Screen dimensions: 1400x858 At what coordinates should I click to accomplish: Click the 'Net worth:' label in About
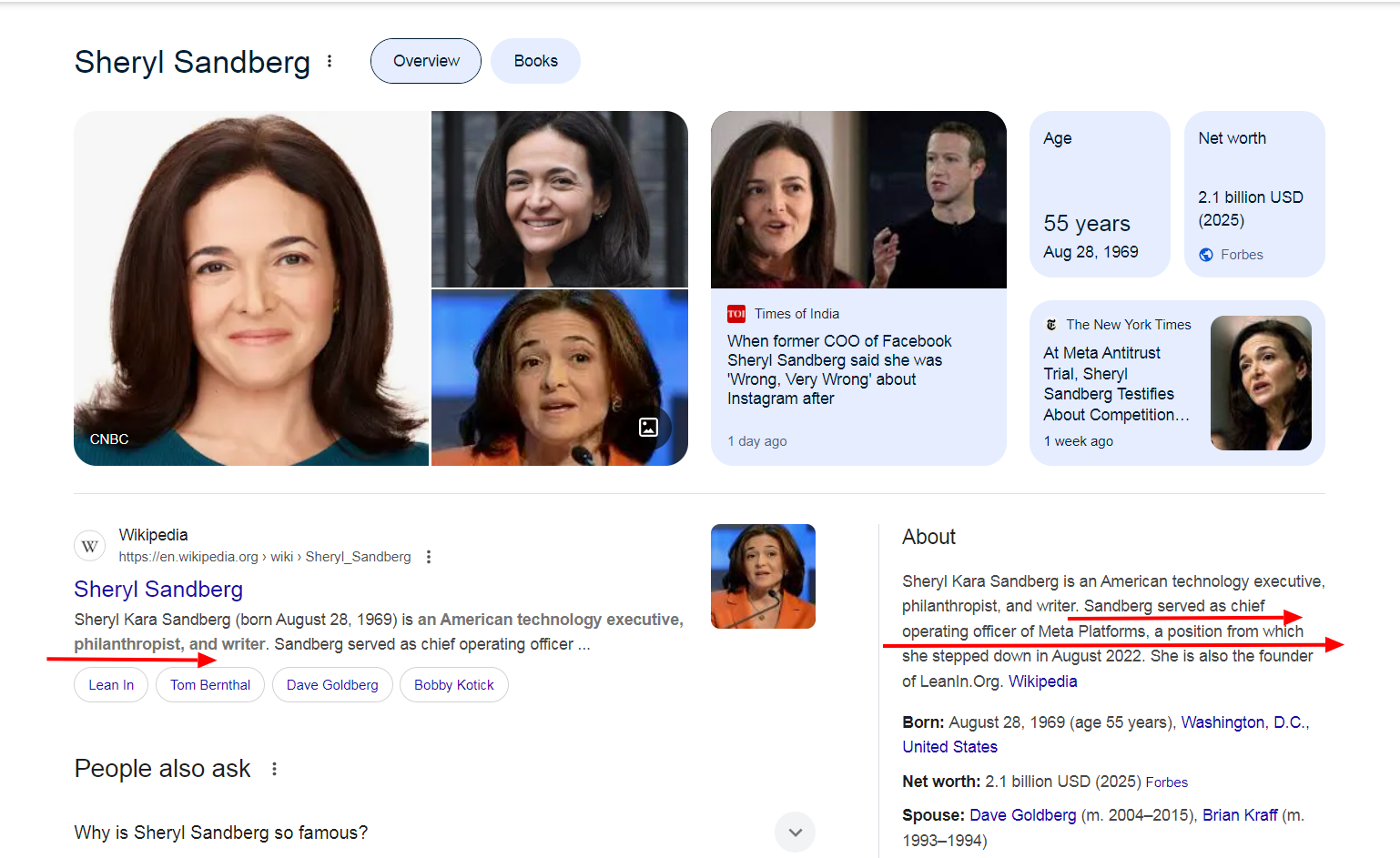(941, 782)
